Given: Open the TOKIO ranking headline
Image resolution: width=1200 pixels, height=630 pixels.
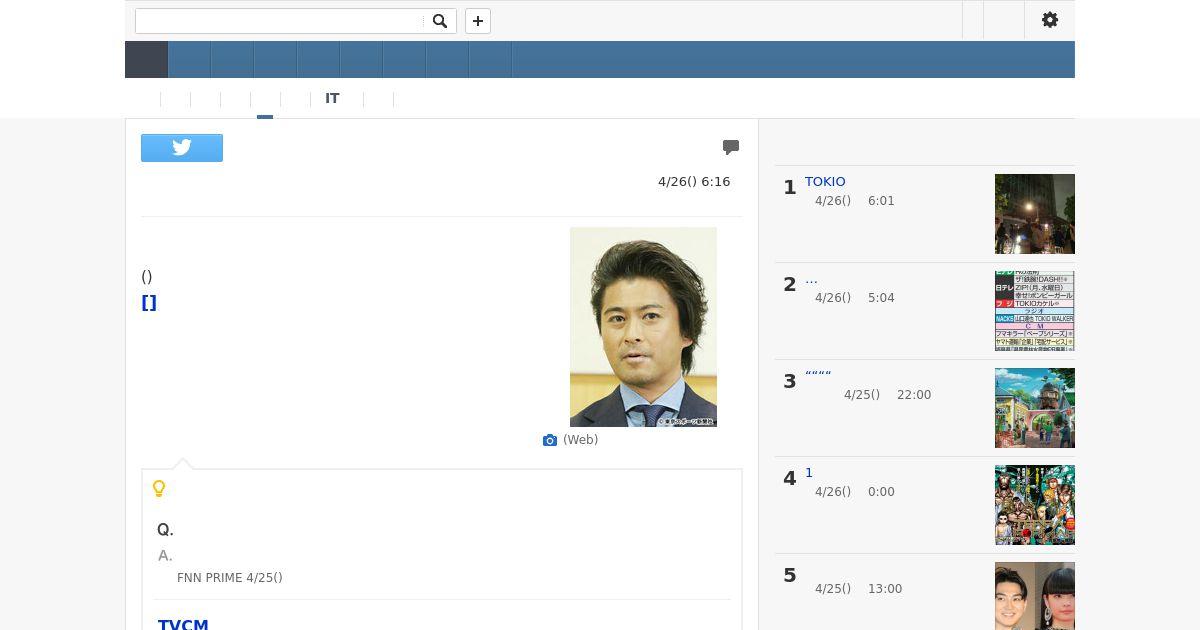Looking at the screenshot, I should pyautogui.click(x=825, y=181).
